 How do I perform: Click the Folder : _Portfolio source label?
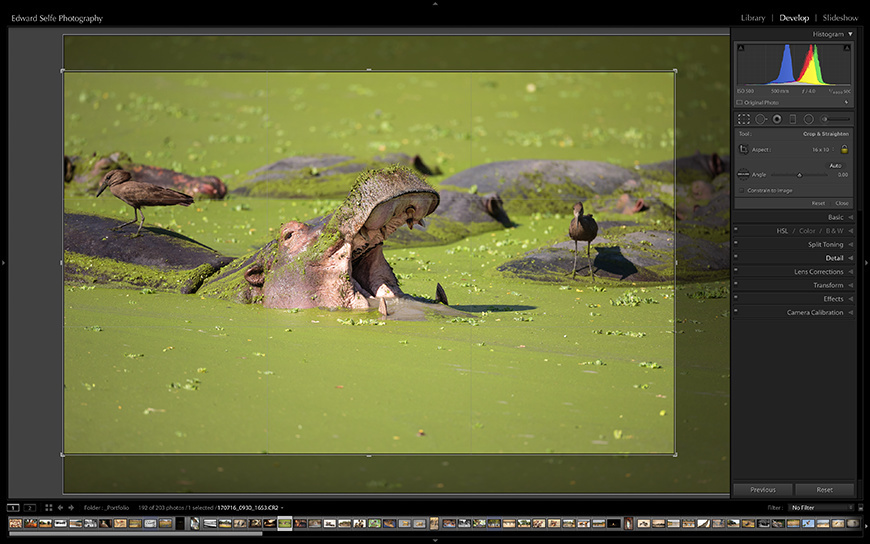(x=107, y=507)
